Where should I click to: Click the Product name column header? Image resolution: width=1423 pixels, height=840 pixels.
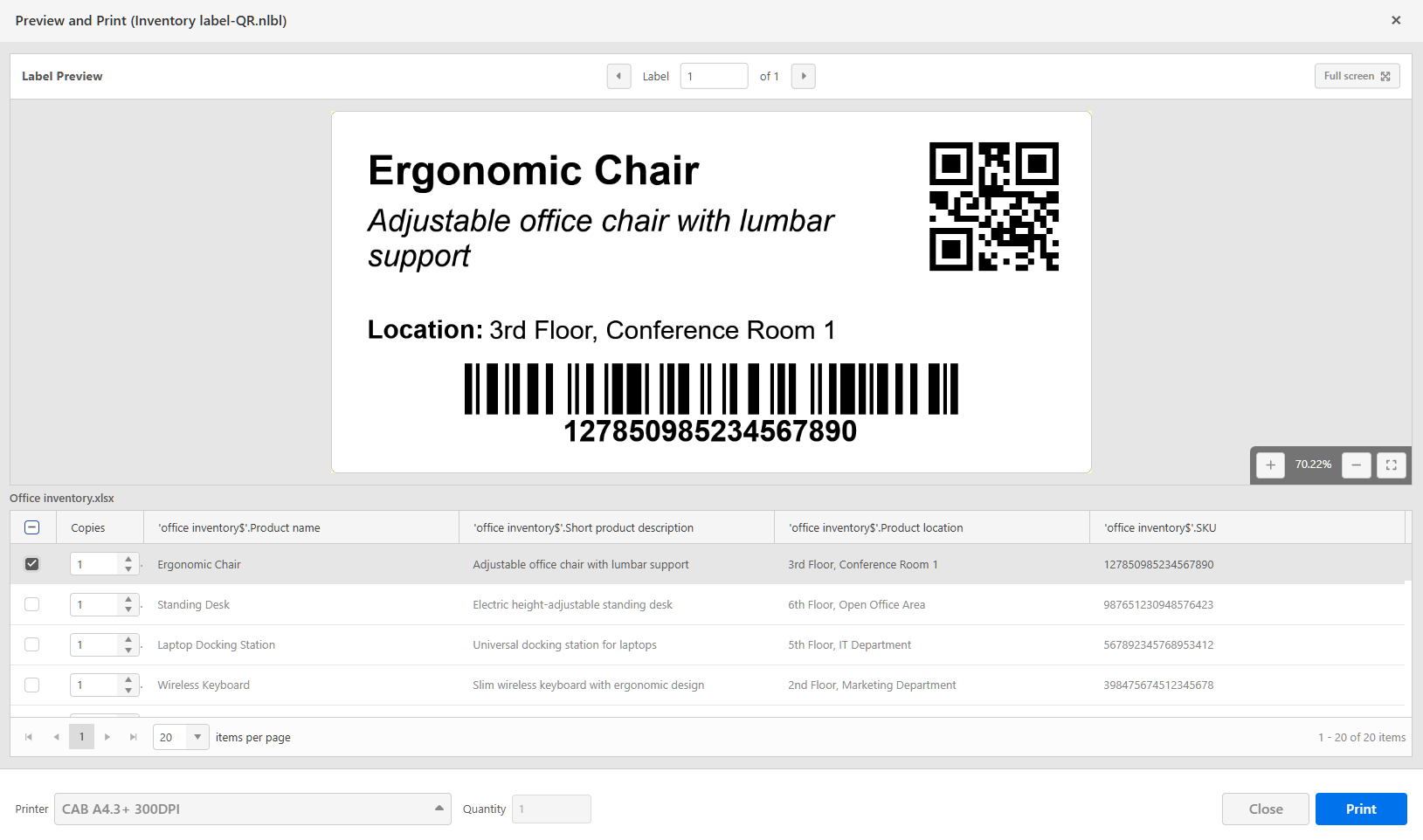pos(239,527)
